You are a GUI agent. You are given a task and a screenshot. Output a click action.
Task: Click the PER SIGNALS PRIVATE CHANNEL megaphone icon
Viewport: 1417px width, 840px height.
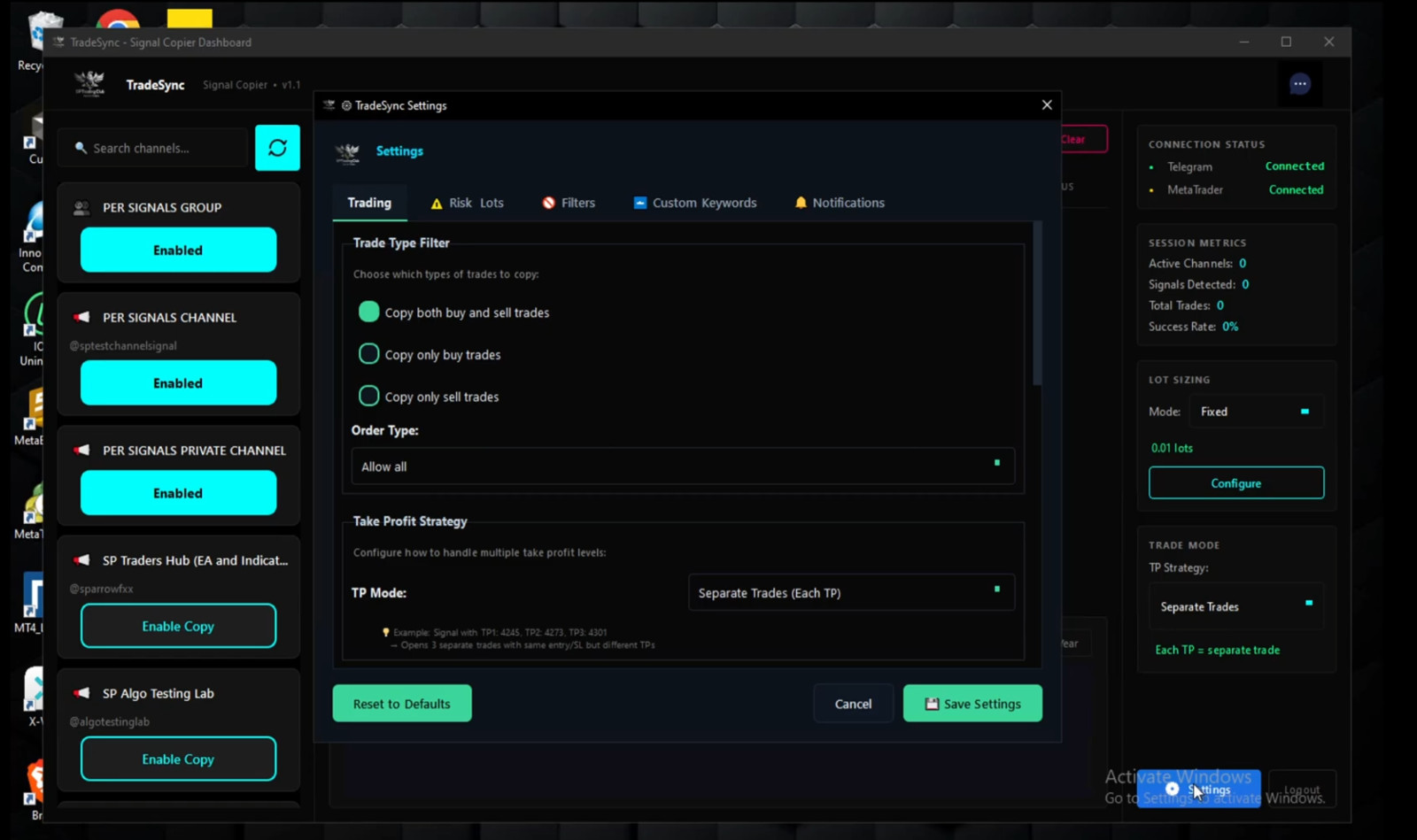81,450
